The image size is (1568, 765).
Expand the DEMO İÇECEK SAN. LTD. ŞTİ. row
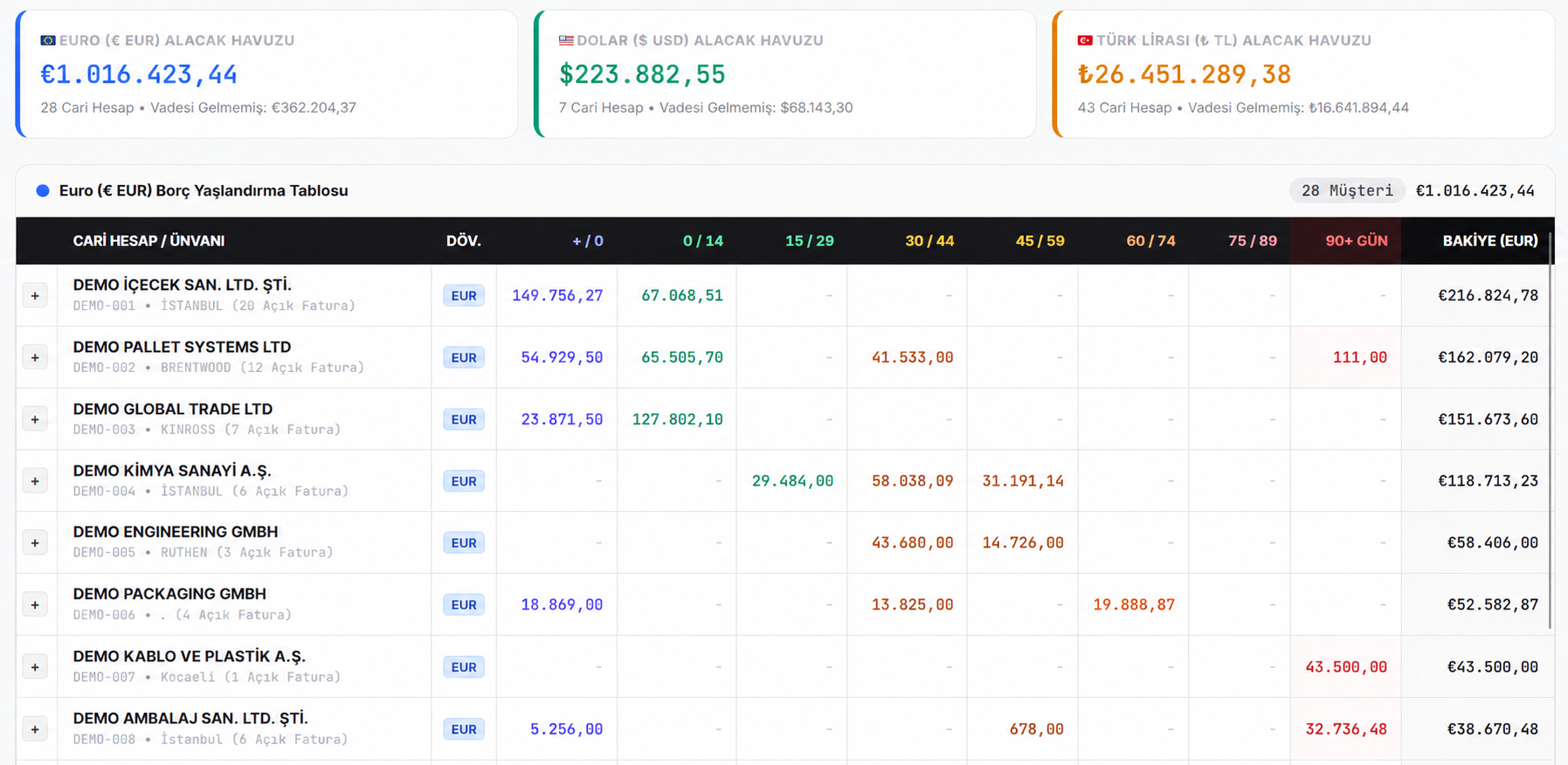(x=35, y=296)
